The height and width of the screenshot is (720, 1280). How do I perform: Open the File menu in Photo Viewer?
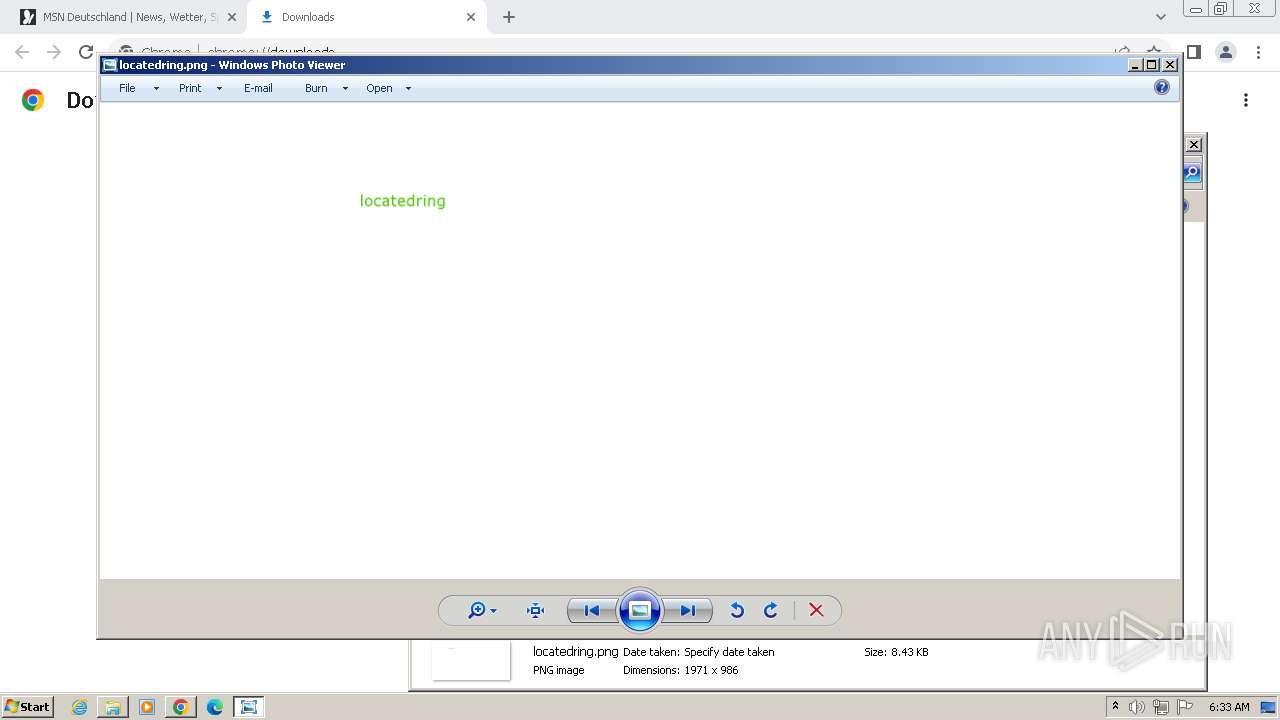(127, 88)
